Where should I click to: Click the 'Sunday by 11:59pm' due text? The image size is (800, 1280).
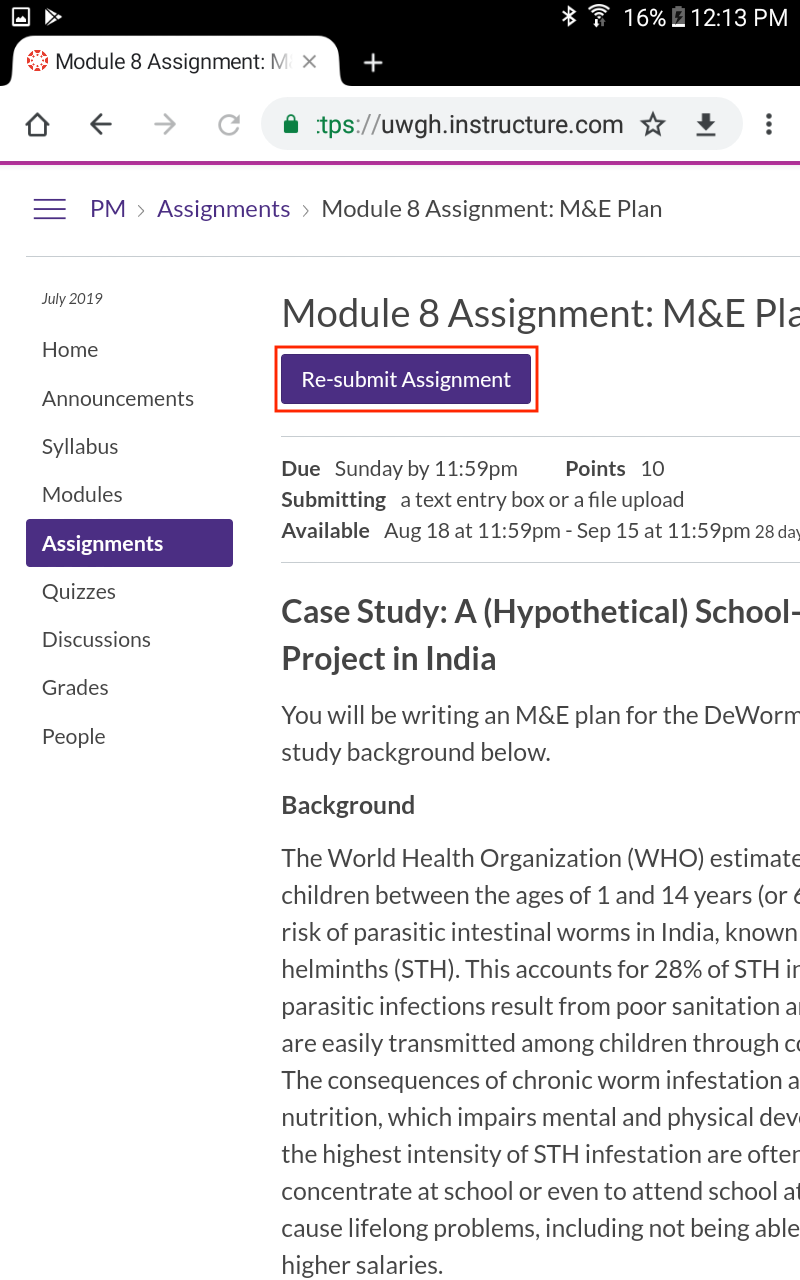pos(426,469)
